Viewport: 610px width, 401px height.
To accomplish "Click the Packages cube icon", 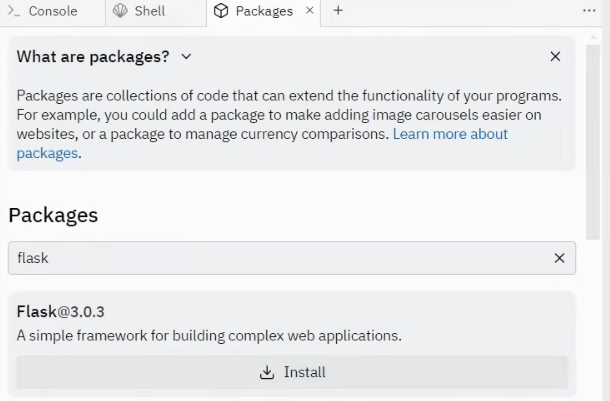I will 221,11.
